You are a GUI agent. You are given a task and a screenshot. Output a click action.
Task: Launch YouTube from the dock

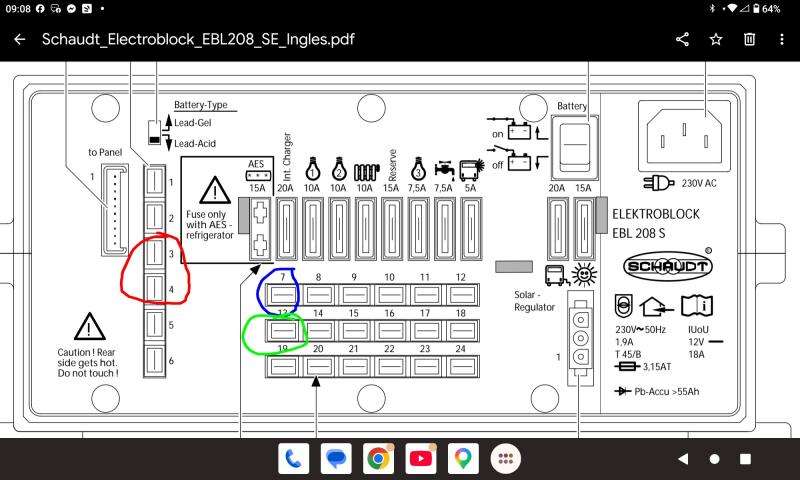[x=420, y=459]
